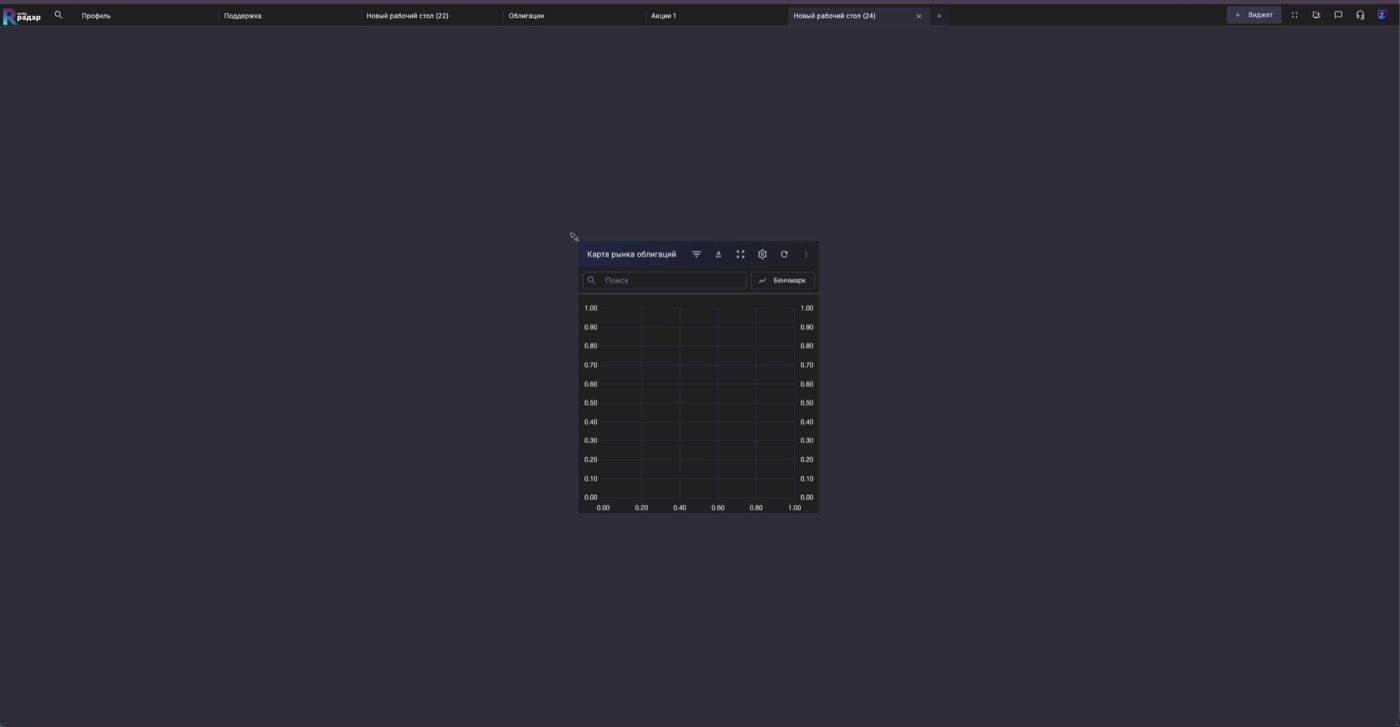
Task: Click the Бенчмарк button
Action: point(783,280)
